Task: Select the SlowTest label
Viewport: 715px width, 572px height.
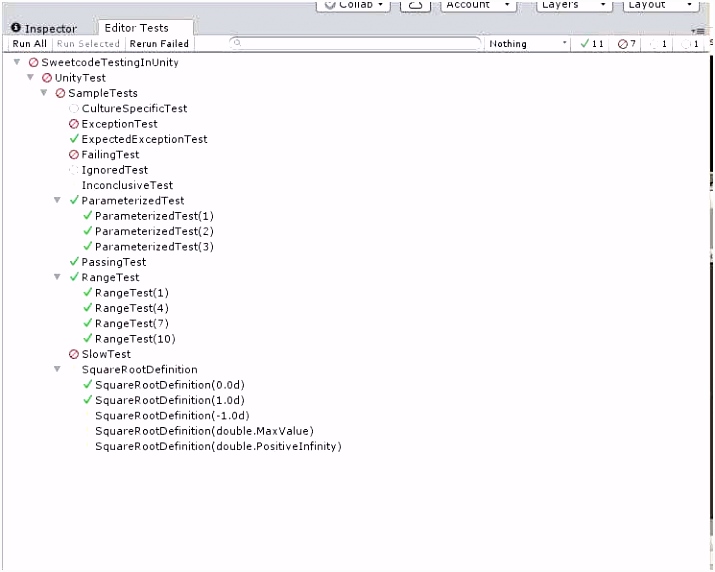Action: click(x=106, y=354)
